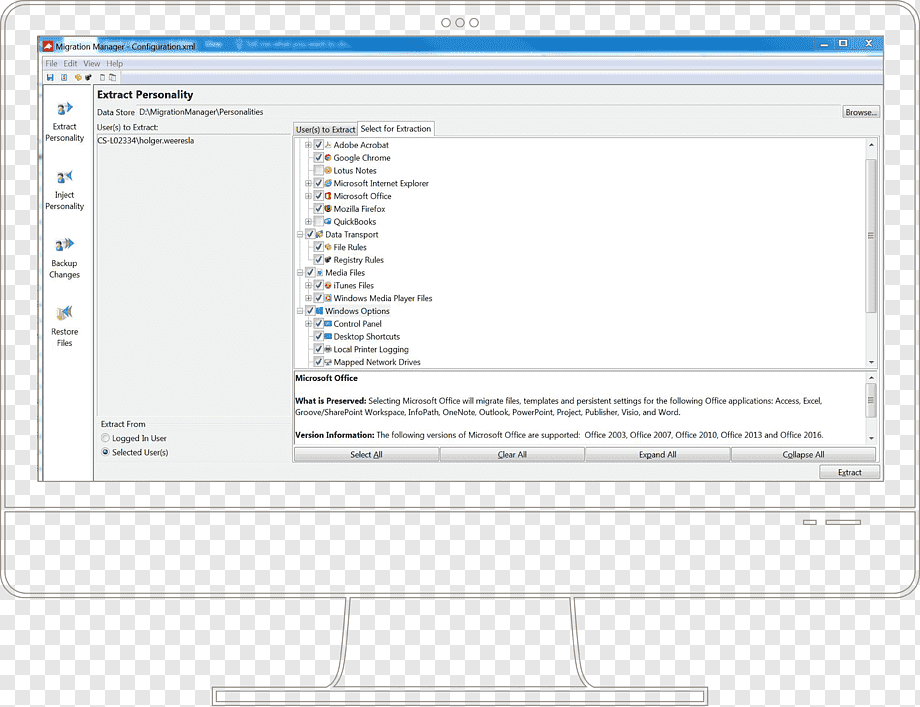Click the Collapse All button
The image size is (920, 707).
click(803, 455)
